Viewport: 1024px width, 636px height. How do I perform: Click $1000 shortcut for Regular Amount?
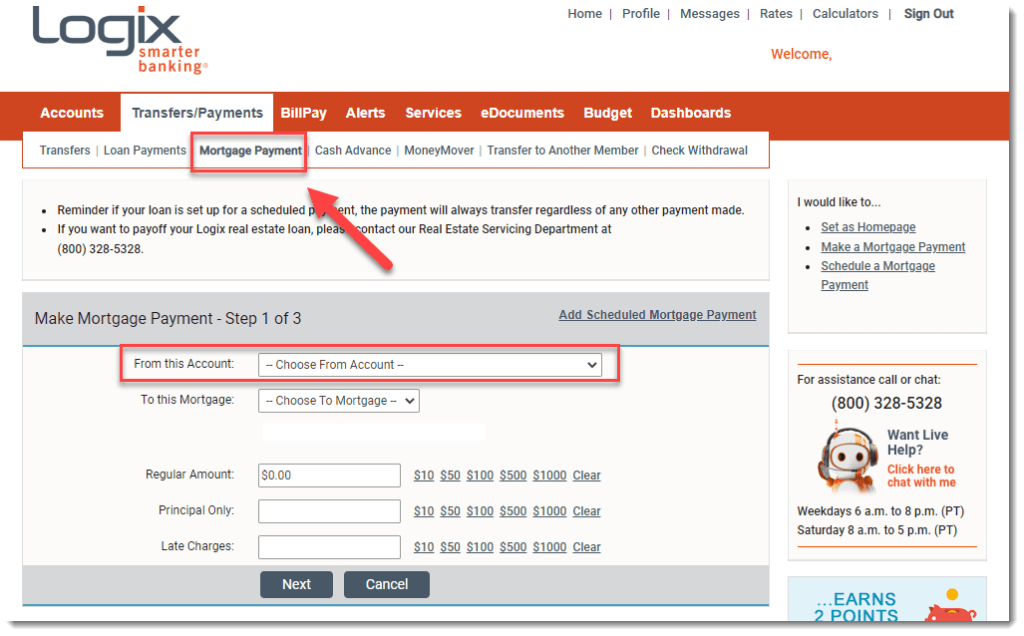coord(549,475)
